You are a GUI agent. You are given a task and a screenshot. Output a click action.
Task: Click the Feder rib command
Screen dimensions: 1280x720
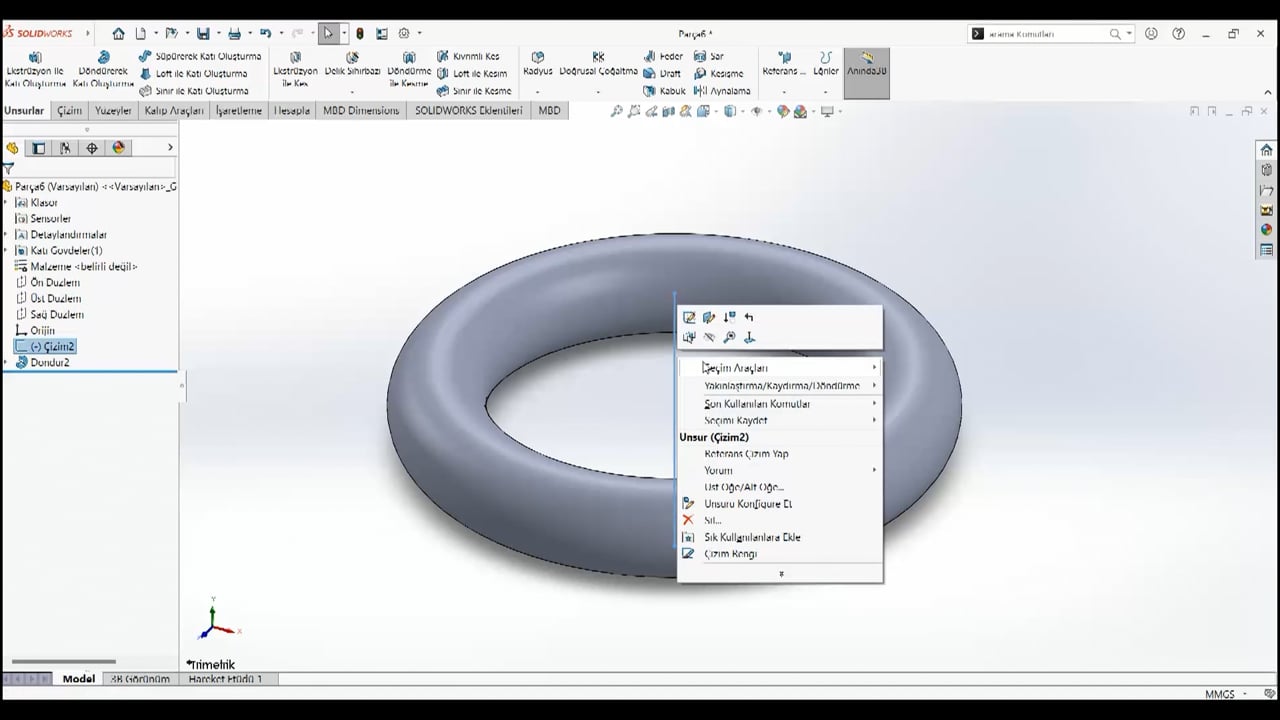(x=664, y=56)
